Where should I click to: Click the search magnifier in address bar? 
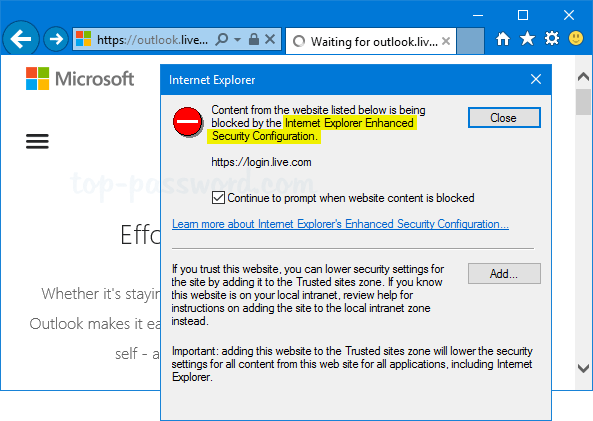(x=222, y=39)
